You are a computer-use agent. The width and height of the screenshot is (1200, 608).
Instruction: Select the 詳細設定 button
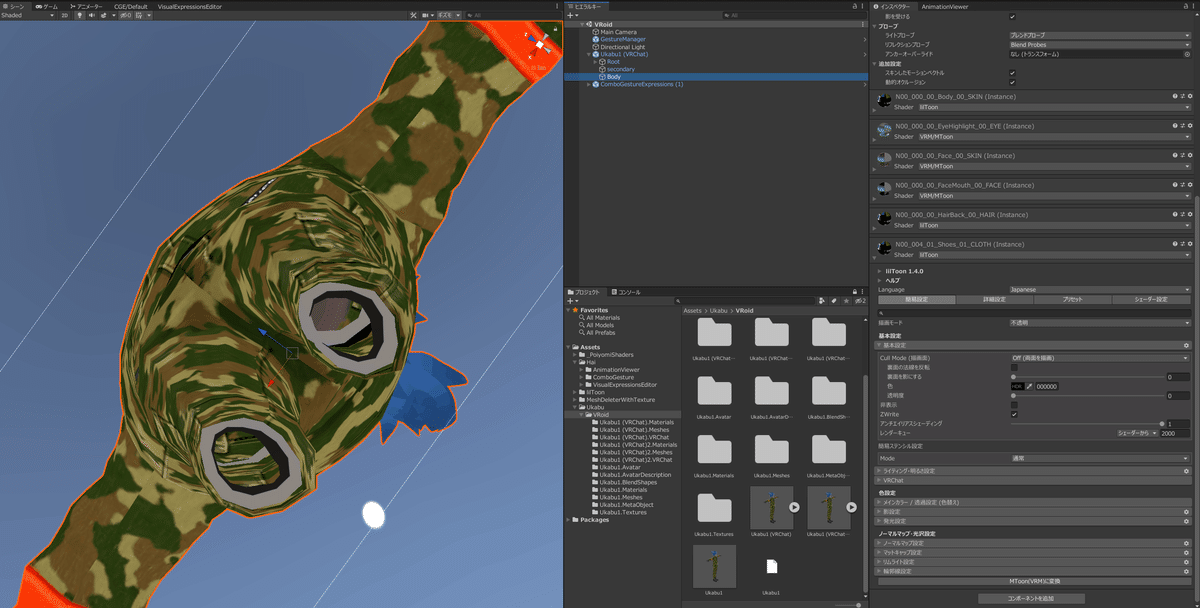[x=995, y=300]
